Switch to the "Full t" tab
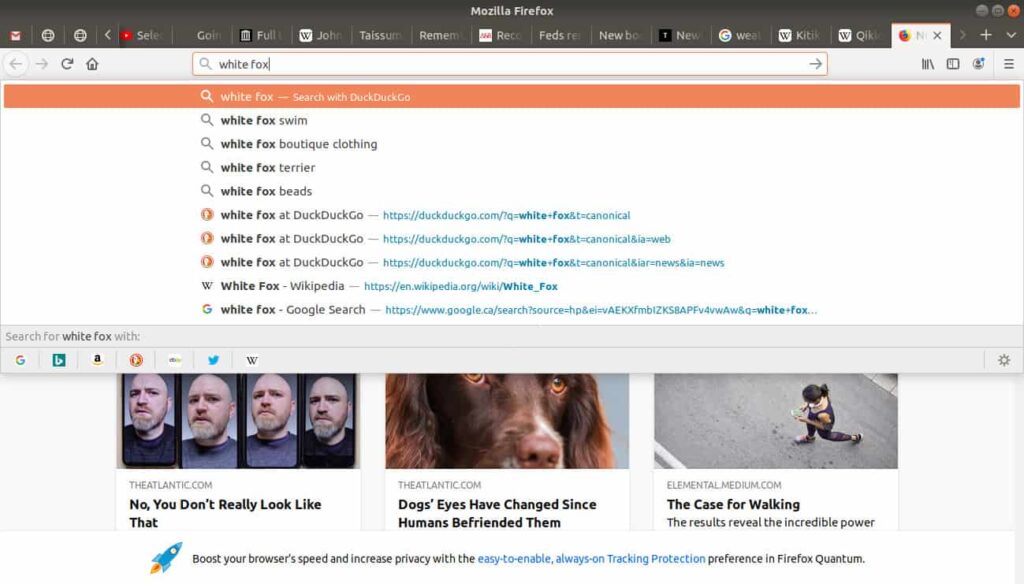The image size is (1024, 584). point(261,35)
